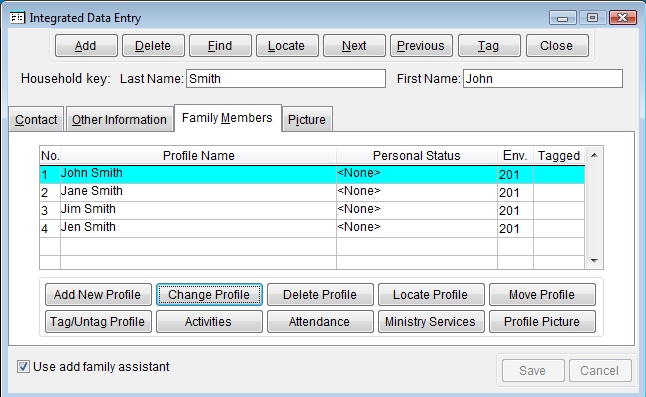Screen dimensions: 646x397
Task: Focus the Last Name field
Action: 286,79
